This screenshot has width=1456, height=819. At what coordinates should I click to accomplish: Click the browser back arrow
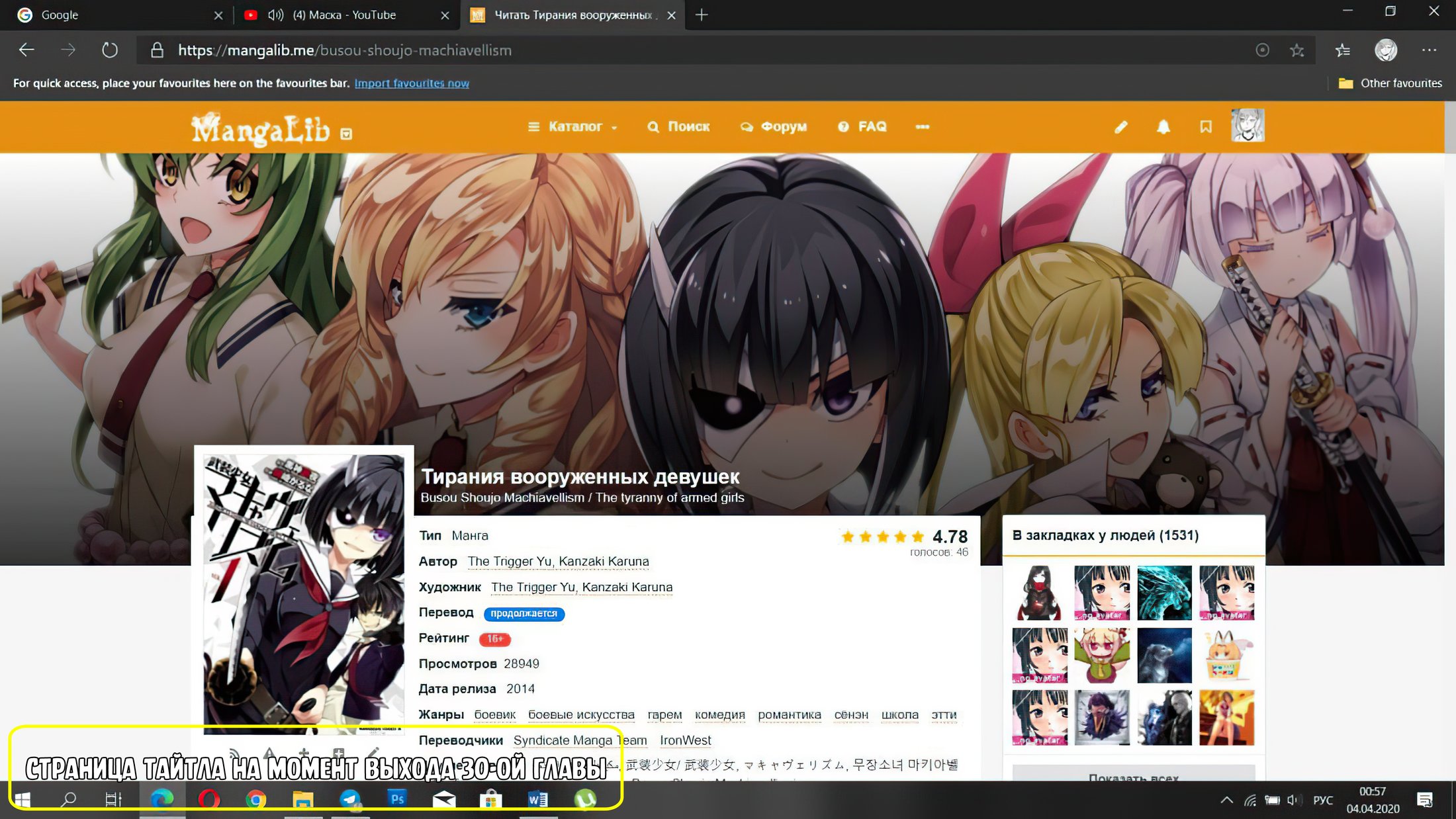tap(26, 50)
